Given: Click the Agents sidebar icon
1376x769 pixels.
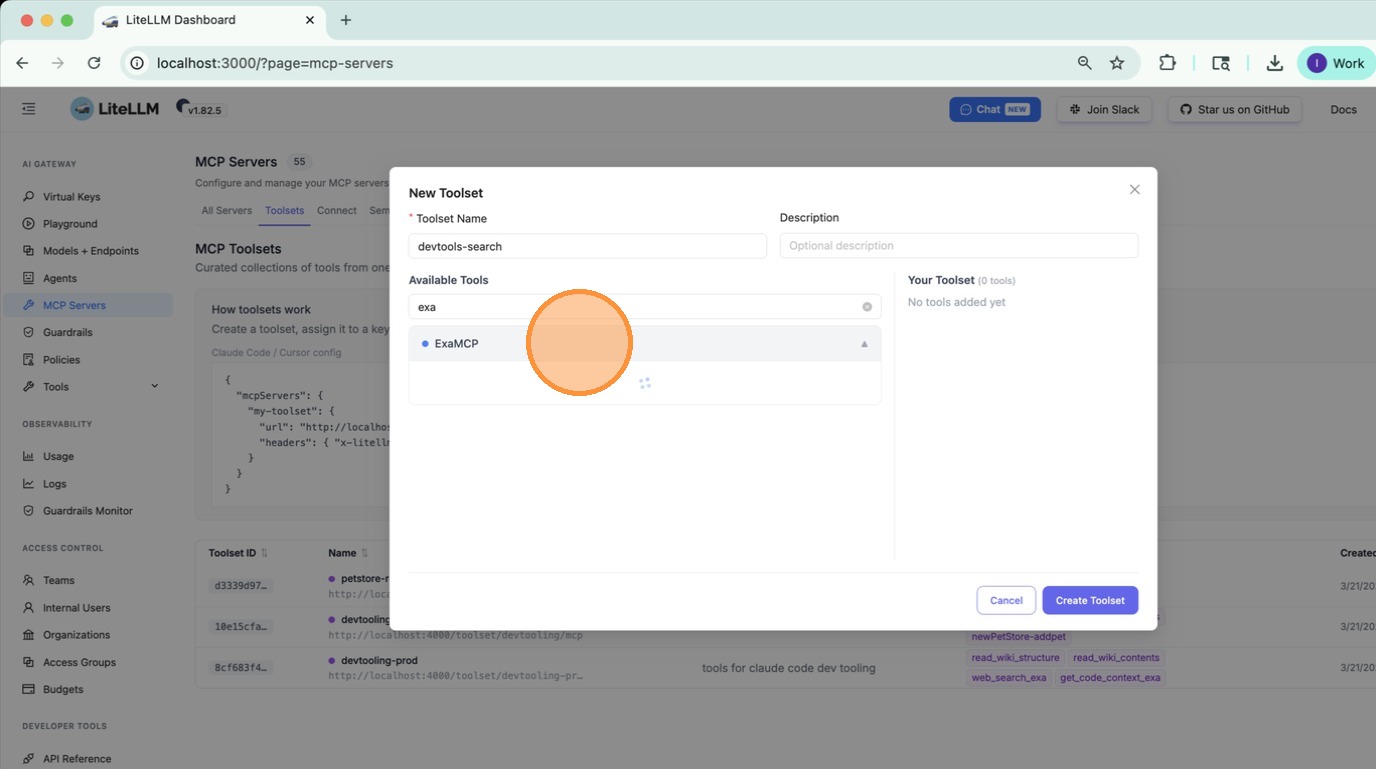Looking at the screenshot, I should point(28,278).
